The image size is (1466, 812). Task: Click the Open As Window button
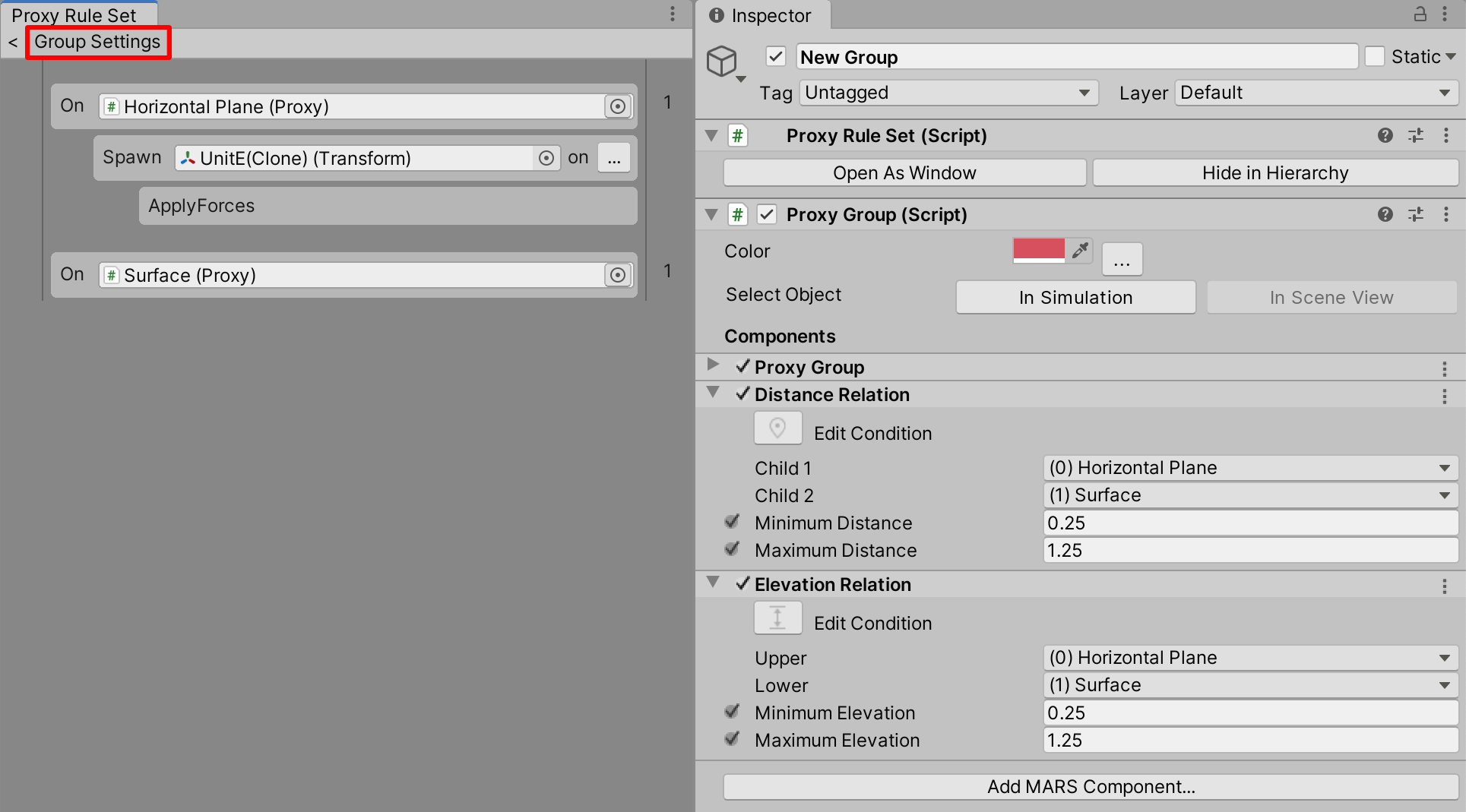click(x=904, y=173)
